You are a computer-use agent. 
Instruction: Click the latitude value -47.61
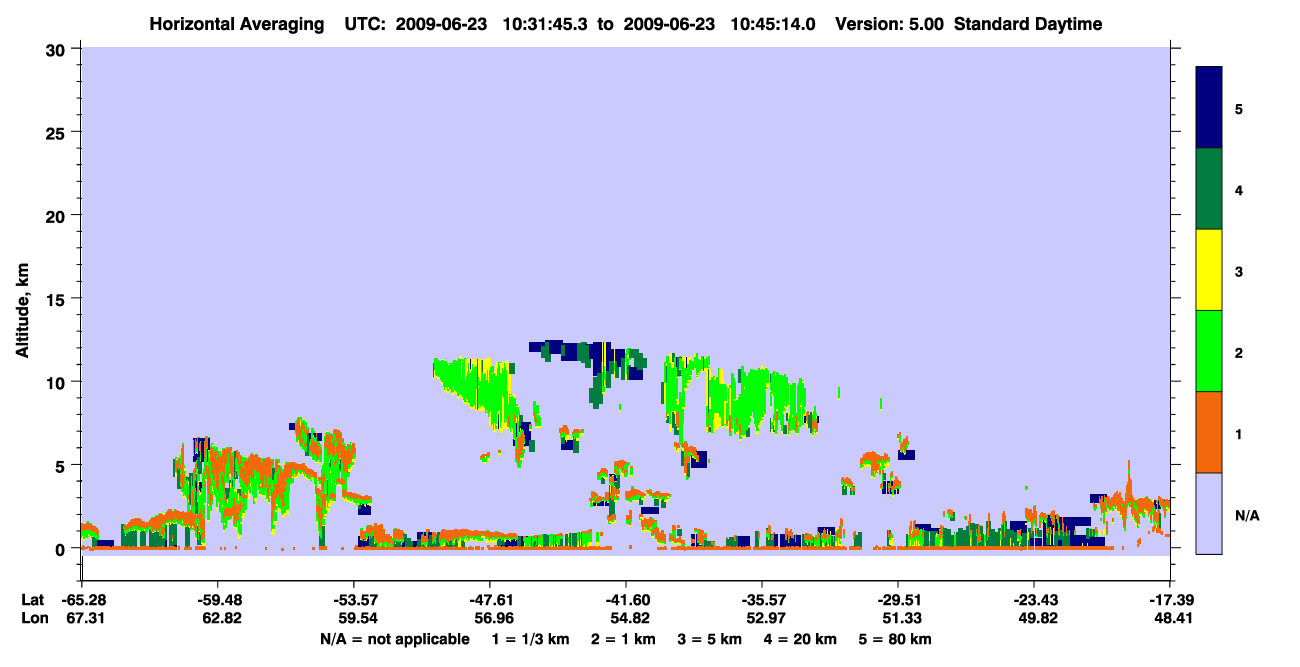(x=490, y=600)
